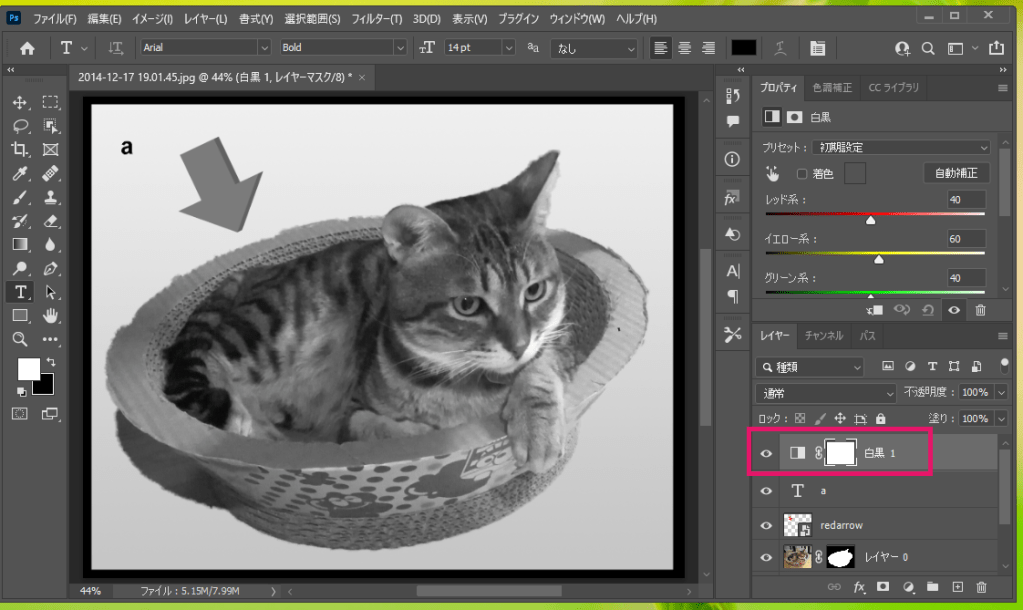Select the Move tool
The width and height of the screenshot is (1023, 610).
(19, 103)
